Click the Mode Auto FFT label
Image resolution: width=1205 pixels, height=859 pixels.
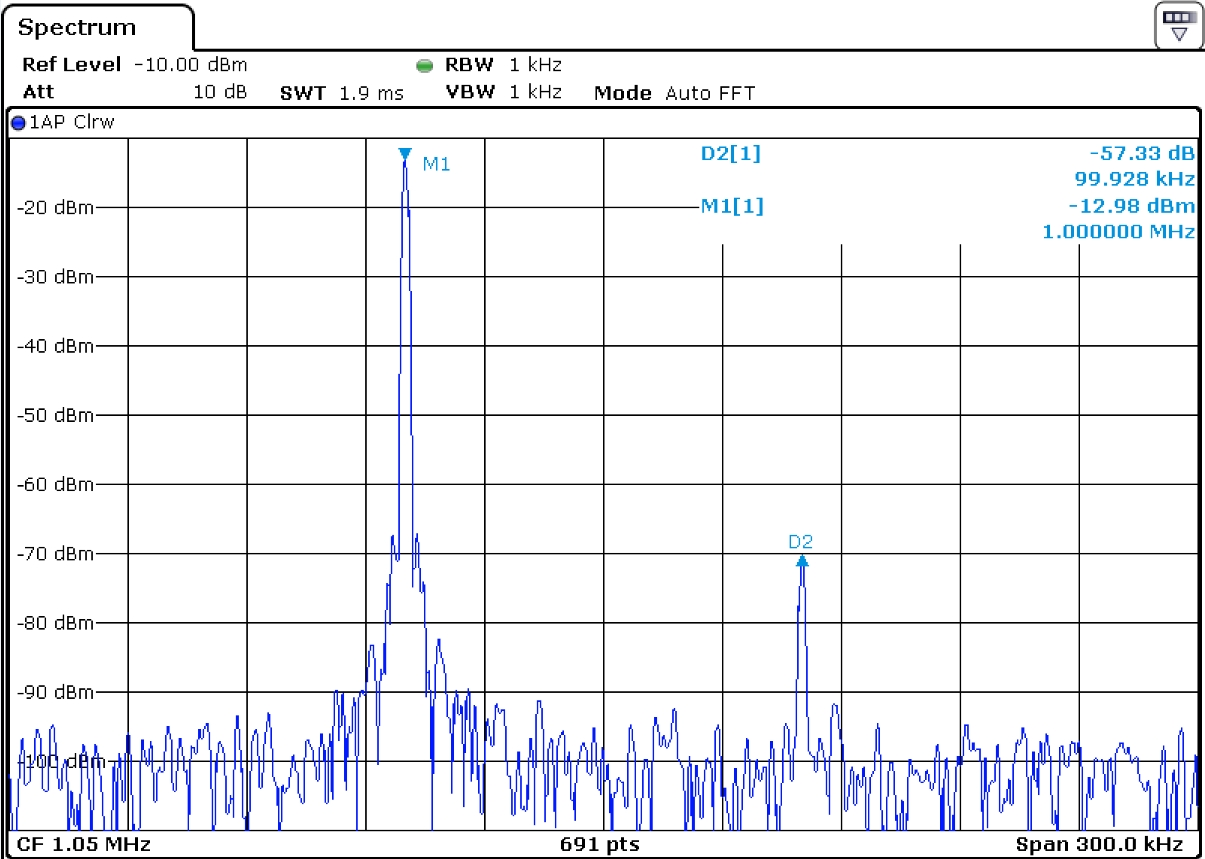pyautogui.click(x=674, y=93)
